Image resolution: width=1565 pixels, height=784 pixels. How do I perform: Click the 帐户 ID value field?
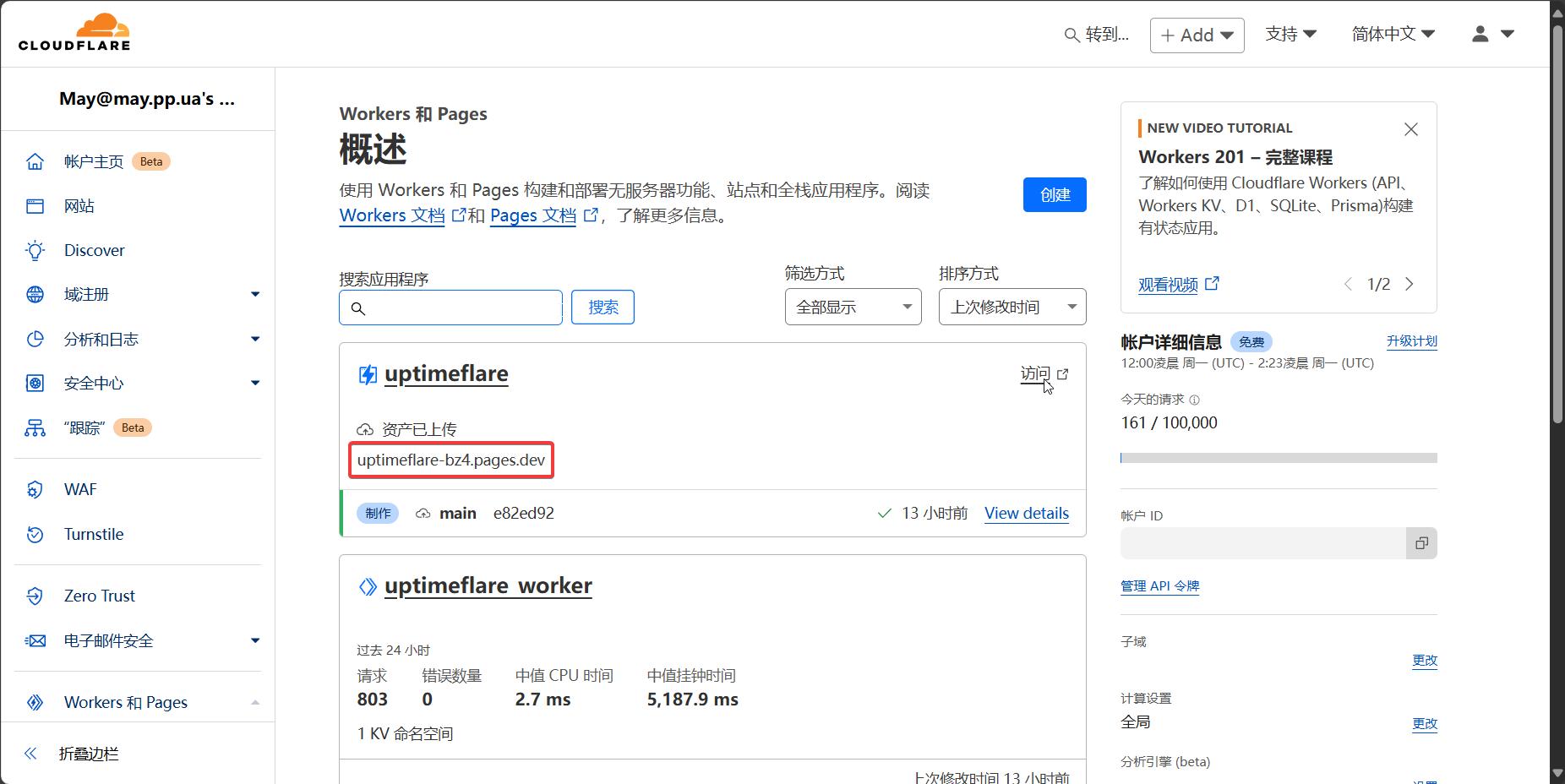click(x=1263, y=543)
